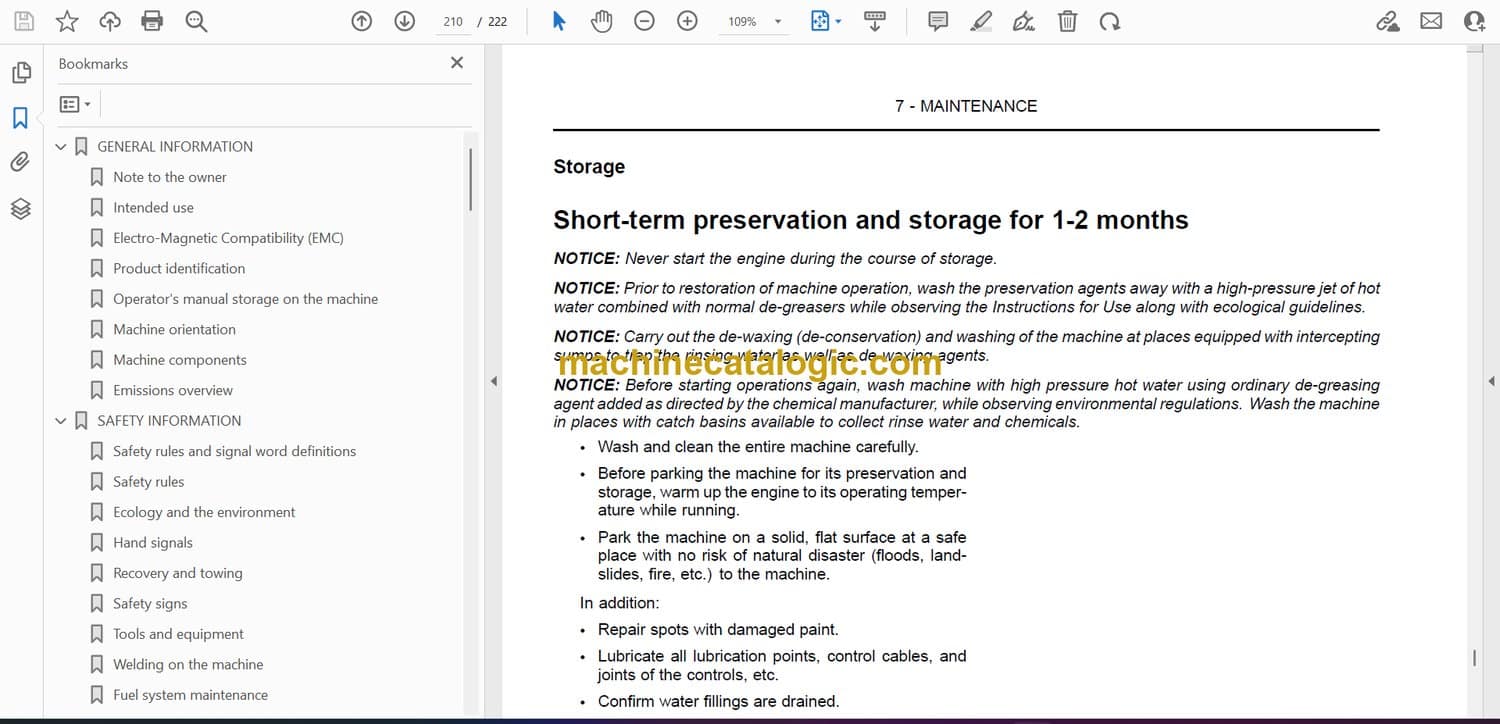Open the Hand signals bookmark
This screenshot has width=1500, height=724.
pos(153,543)
